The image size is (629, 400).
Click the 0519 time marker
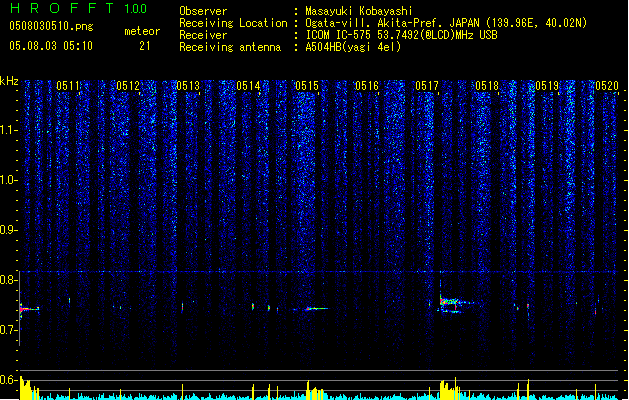547,86
